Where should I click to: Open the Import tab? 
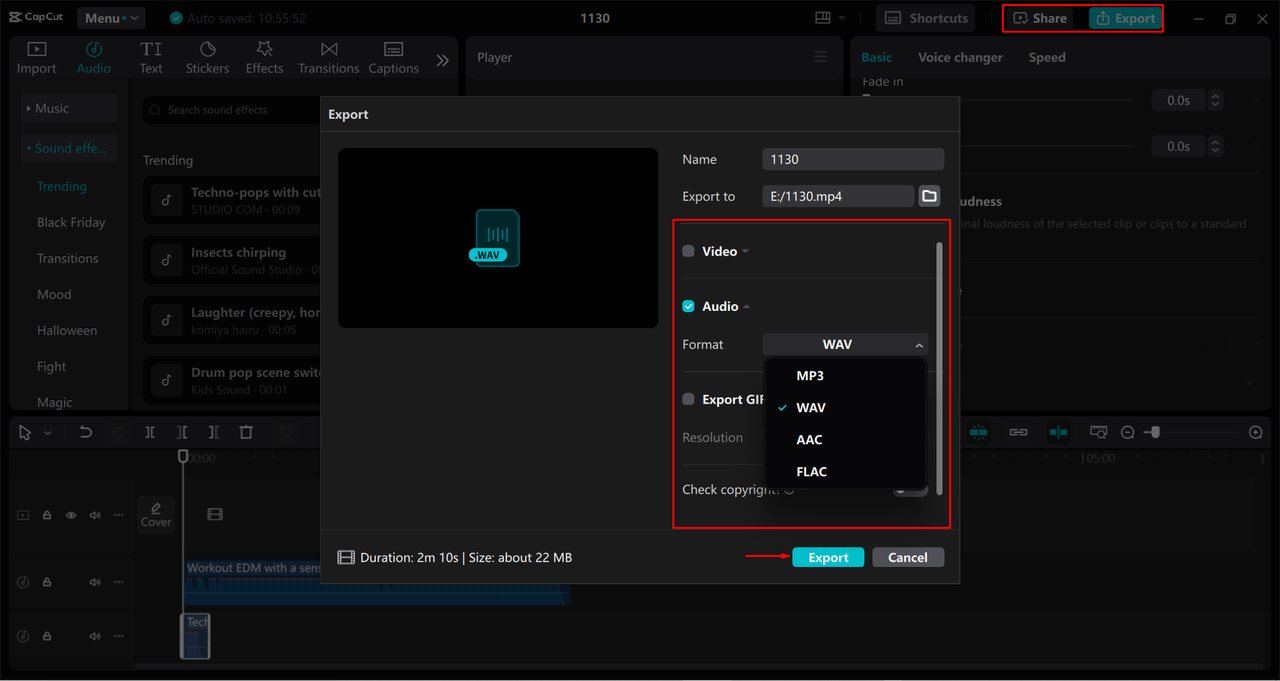click(36, 58)
